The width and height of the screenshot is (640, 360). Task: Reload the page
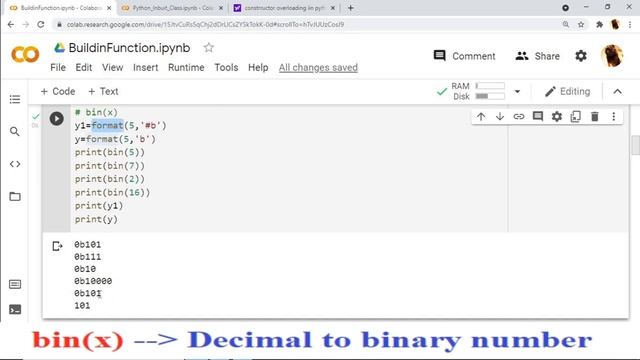(x=41, y=24)
